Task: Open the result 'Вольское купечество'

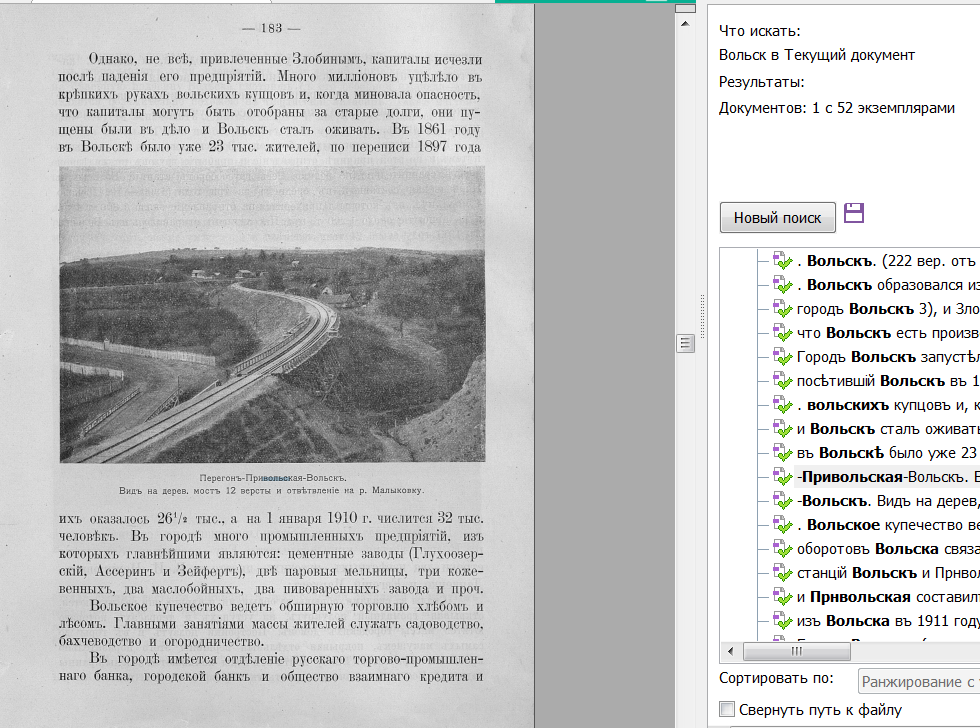Action: [888, 525]
